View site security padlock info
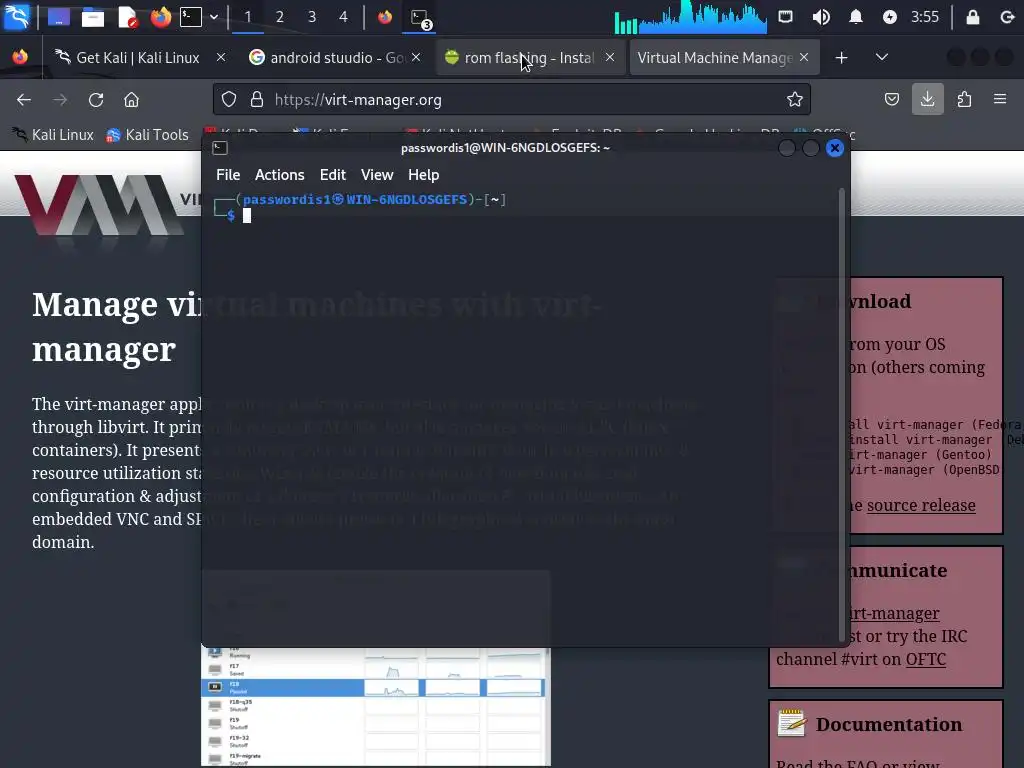 (x=257, y=99)
